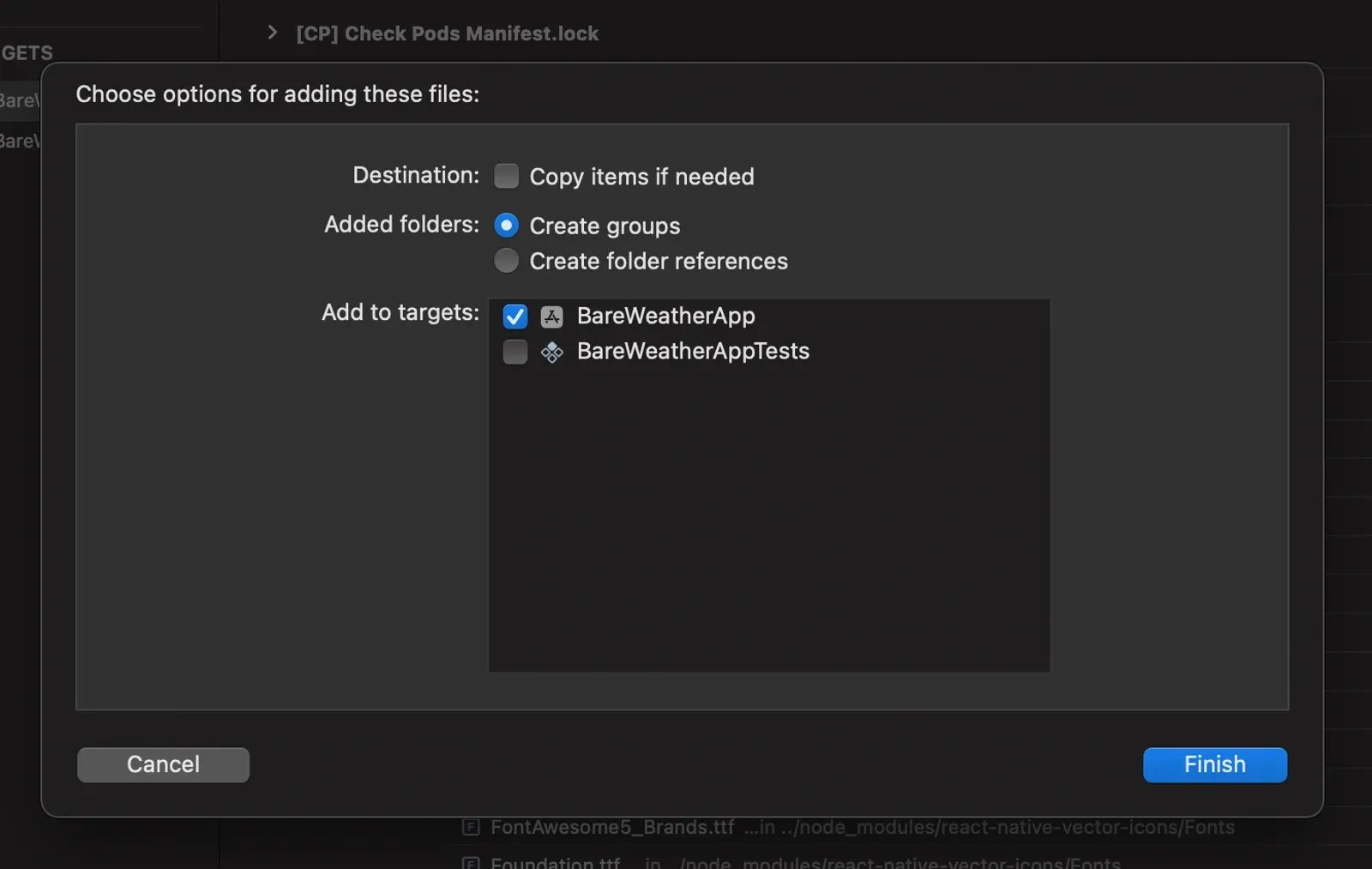This screenshot has width=1372, height=869.
Task: Click the Create folder references label text
Action: (659, 261)
